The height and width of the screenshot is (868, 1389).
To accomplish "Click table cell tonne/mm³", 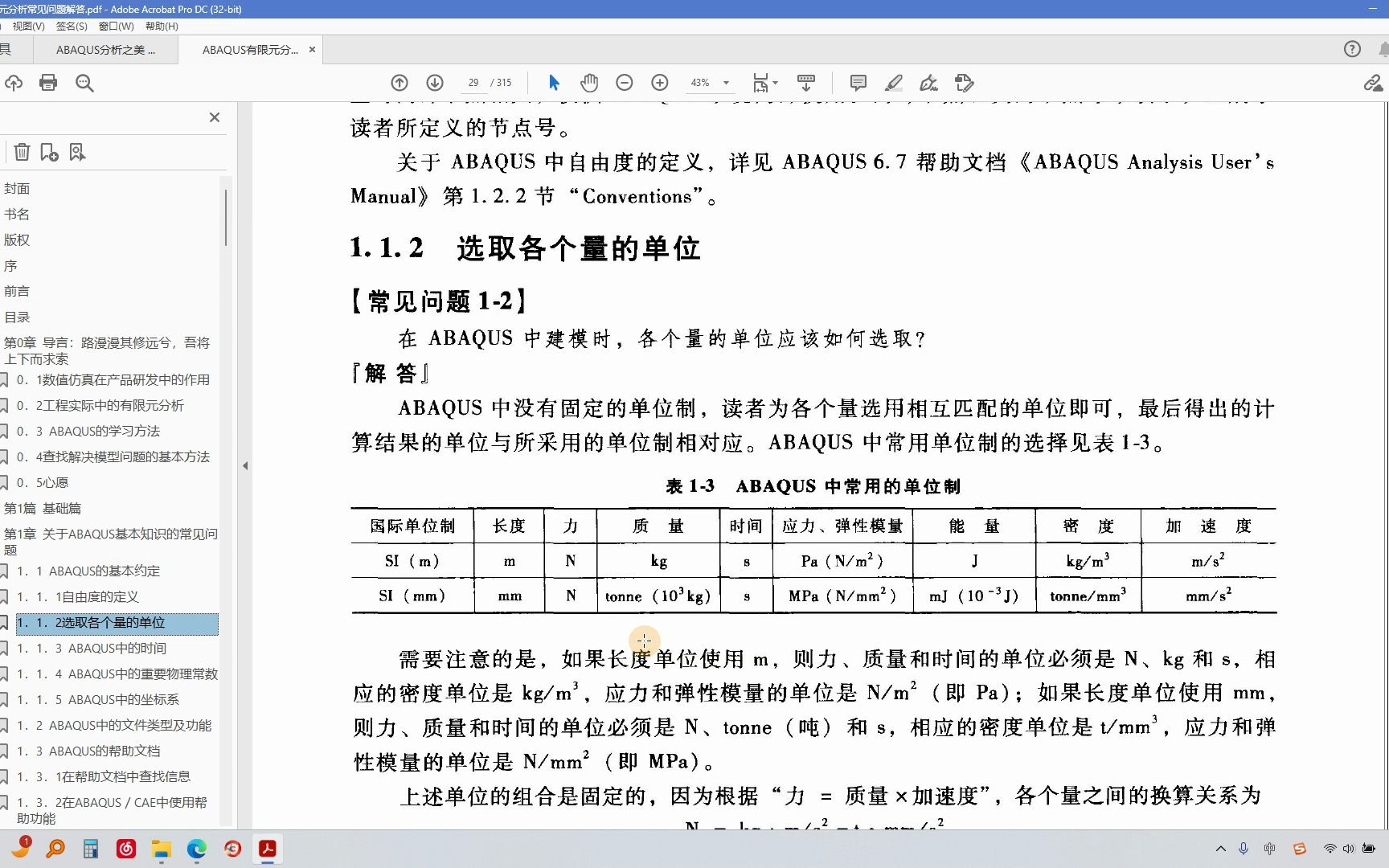I will point(1088,596).
